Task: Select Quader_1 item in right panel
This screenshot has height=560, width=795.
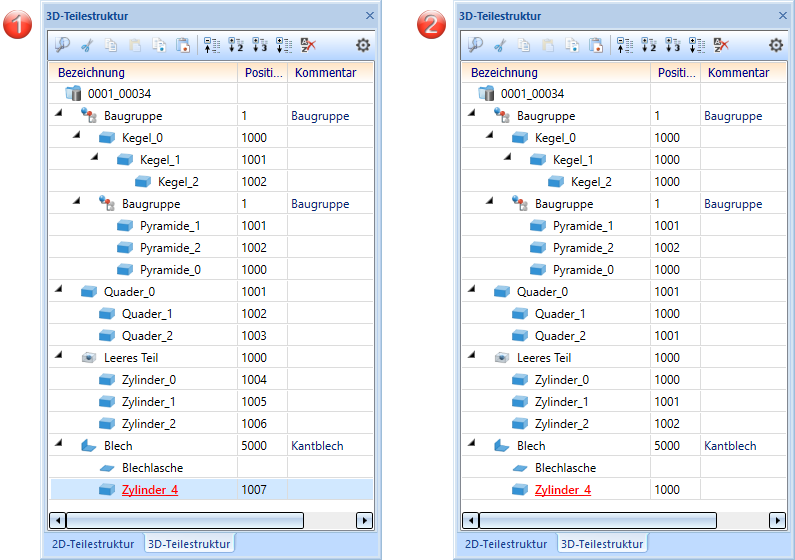Action: [560, 314]
